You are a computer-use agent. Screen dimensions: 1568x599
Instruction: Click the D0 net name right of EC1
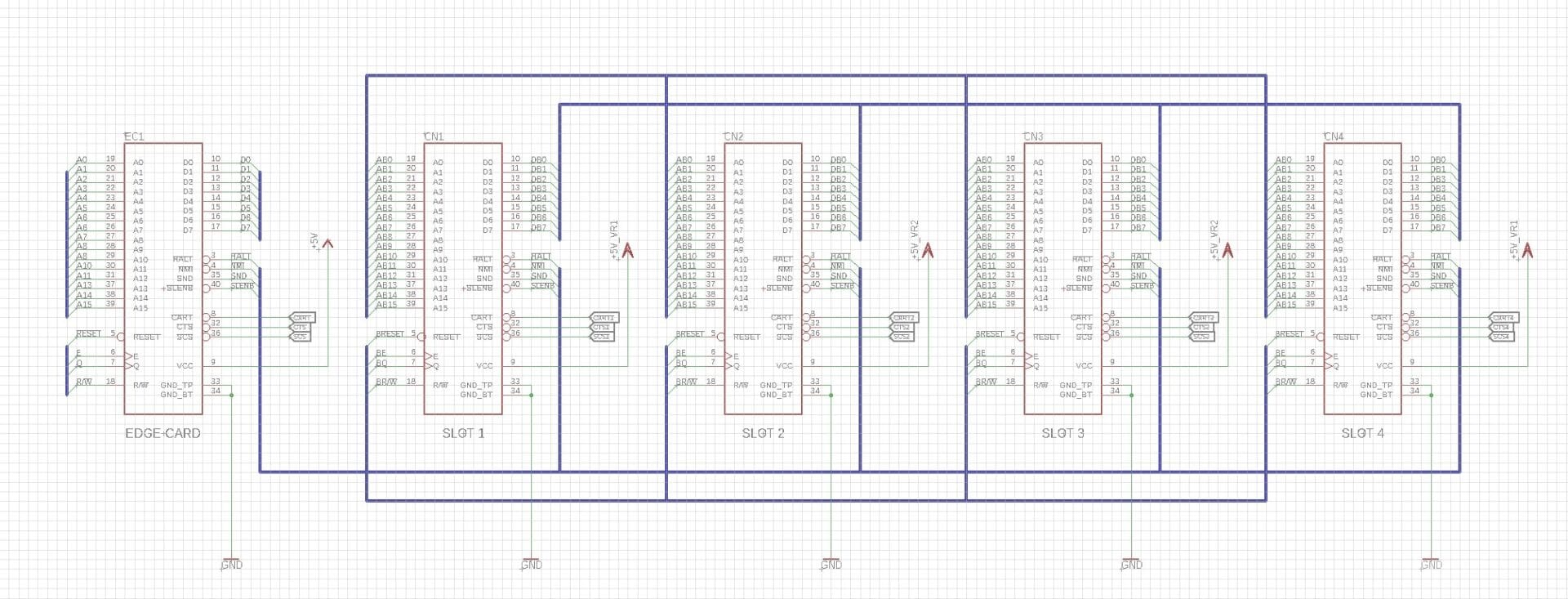click(x=245, y=160)
